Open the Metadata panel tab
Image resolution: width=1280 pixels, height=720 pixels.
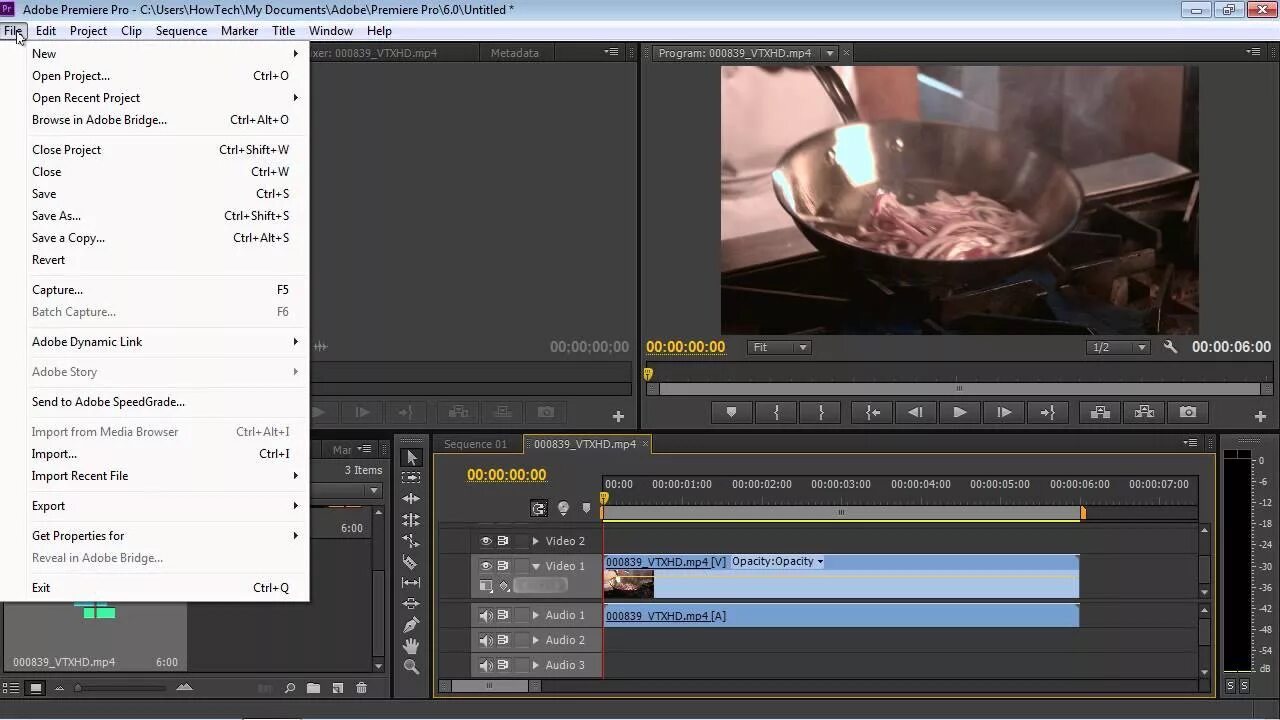click(515, 53)
